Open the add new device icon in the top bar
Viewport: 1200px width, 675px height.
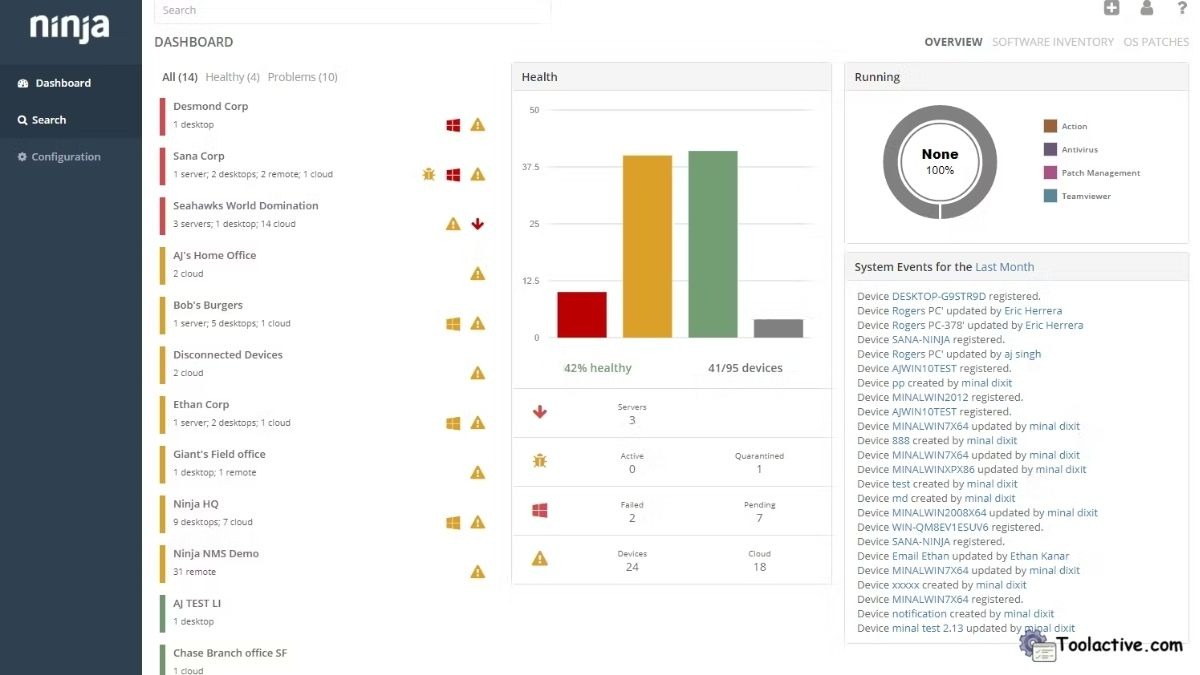coord(1111,8)
